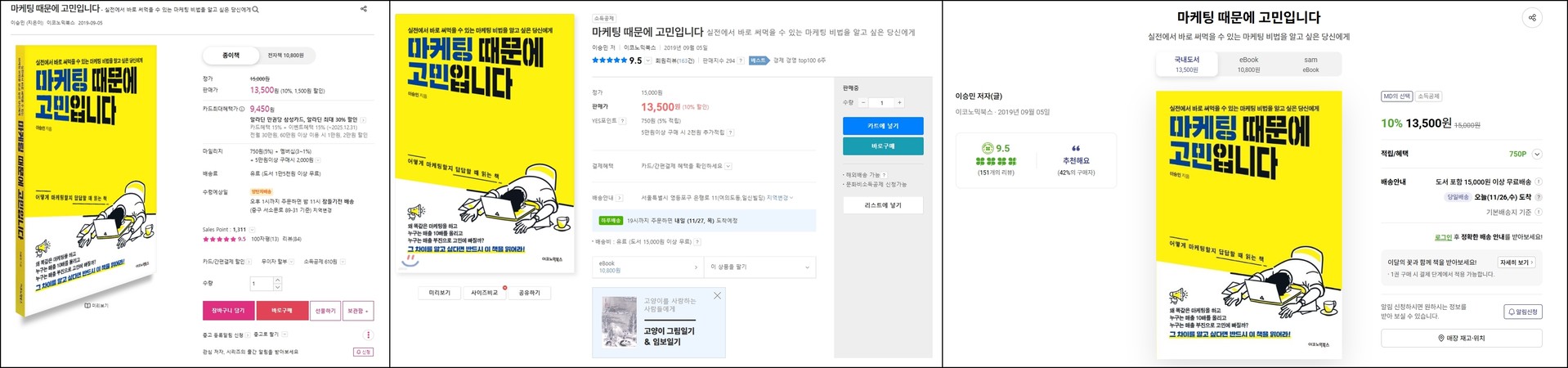Click the three-dot more options icon
1568x368 pixels.
pyautogui.click(x=369, y=334)
